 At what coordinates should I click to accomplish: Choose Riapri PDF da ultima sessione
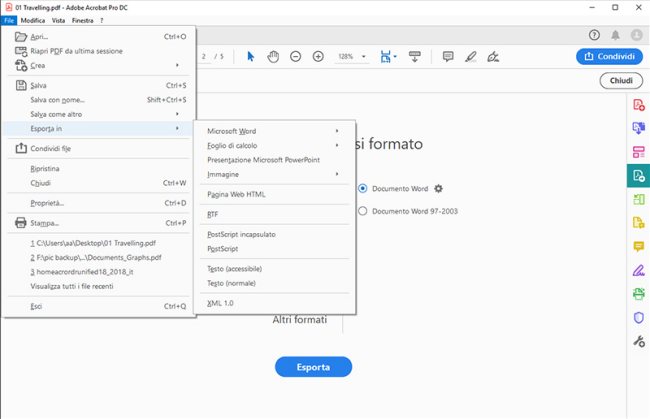coord(99,51)
